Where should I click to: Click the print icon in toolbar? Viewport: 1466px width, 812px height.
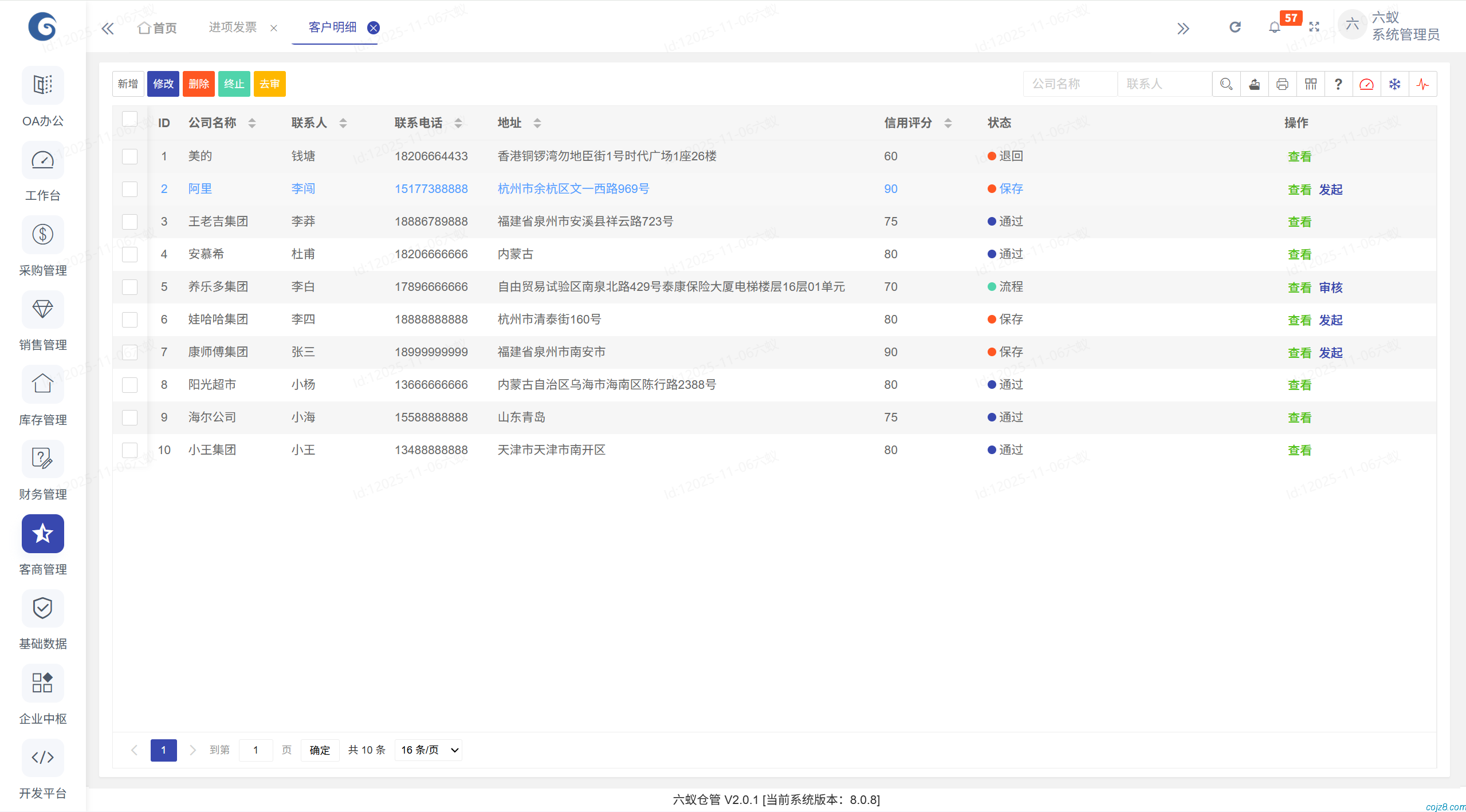coord(1282,84)
